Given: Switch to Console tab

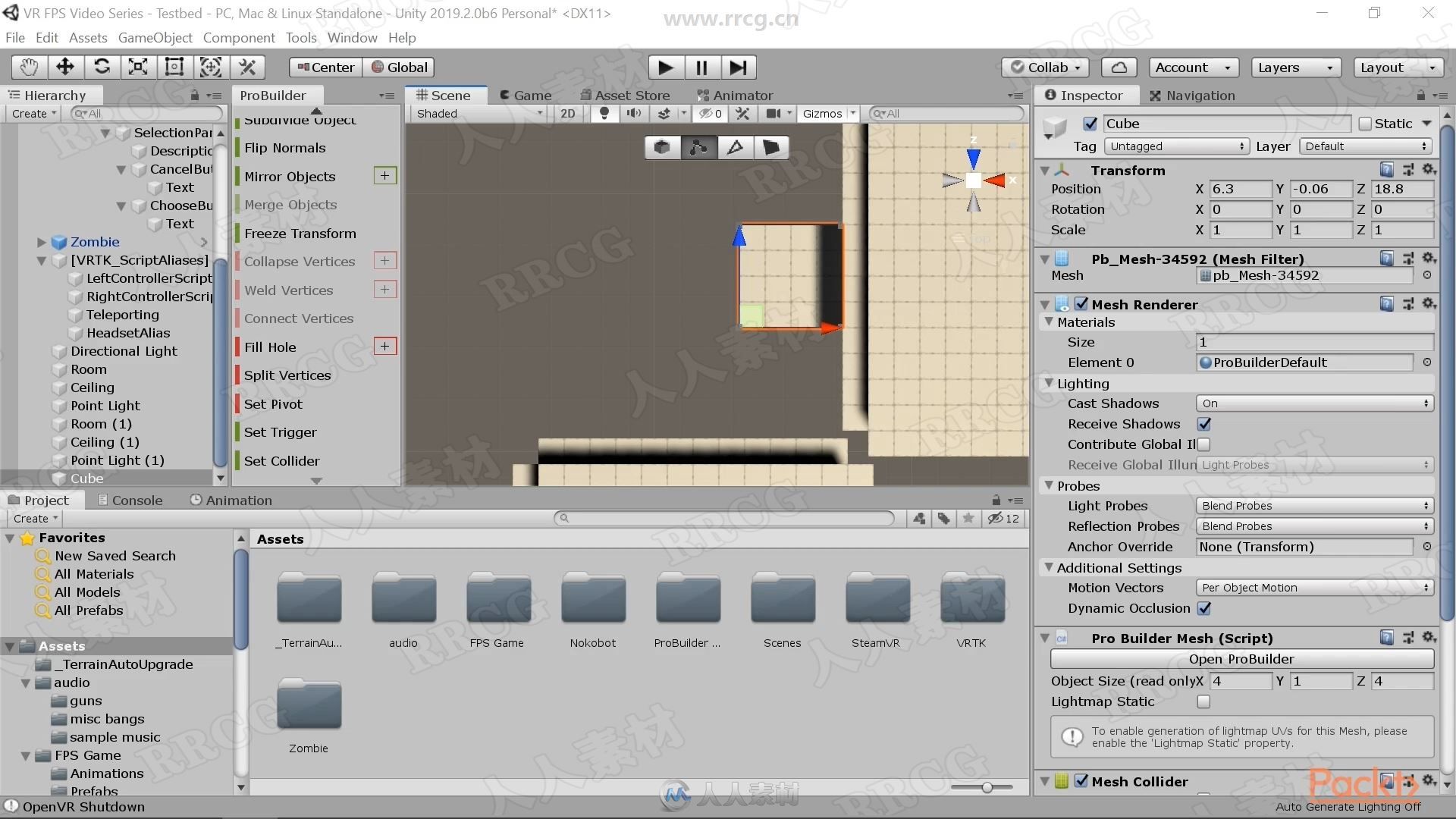Looking at the screenshot, I should point(130,500).
